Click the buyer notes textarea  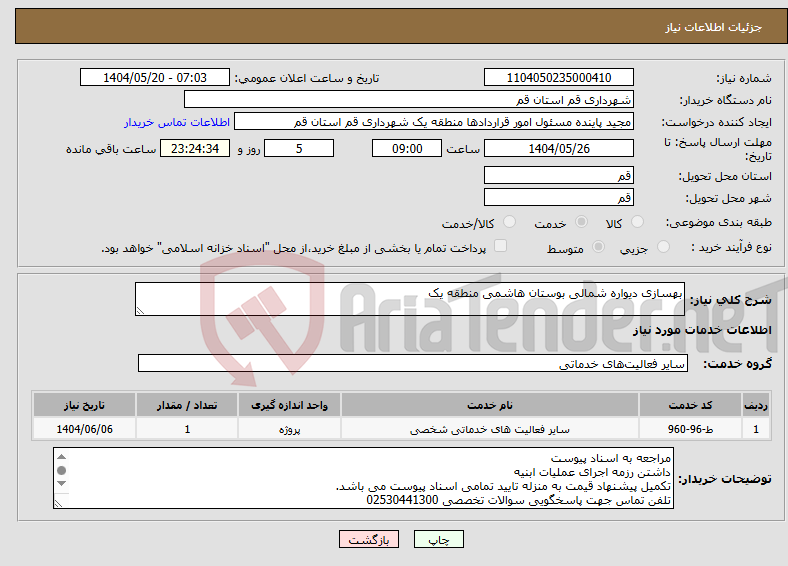point(363,478)
